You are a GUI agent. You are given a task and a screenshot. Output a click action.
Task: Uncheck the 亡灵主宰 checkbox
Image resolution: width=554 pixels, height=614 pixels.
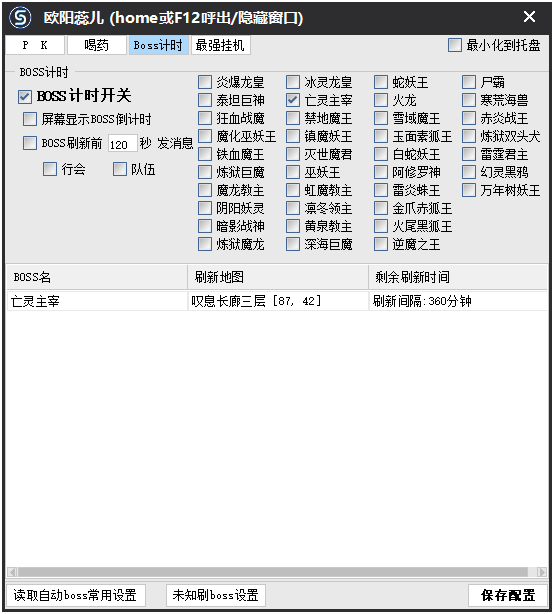293,100
